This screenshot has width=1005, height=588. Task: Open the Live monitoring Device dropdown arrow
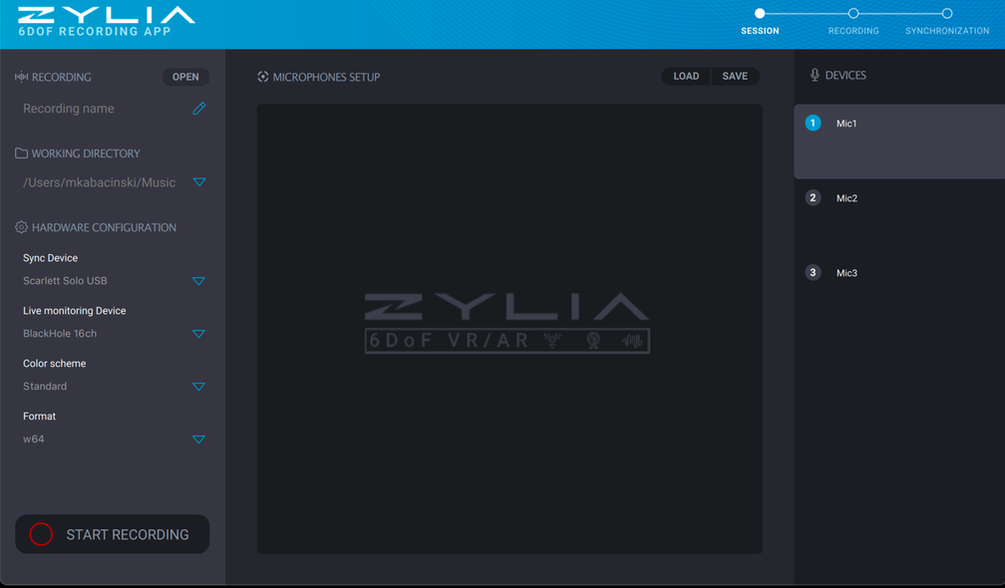coord(199,333)
